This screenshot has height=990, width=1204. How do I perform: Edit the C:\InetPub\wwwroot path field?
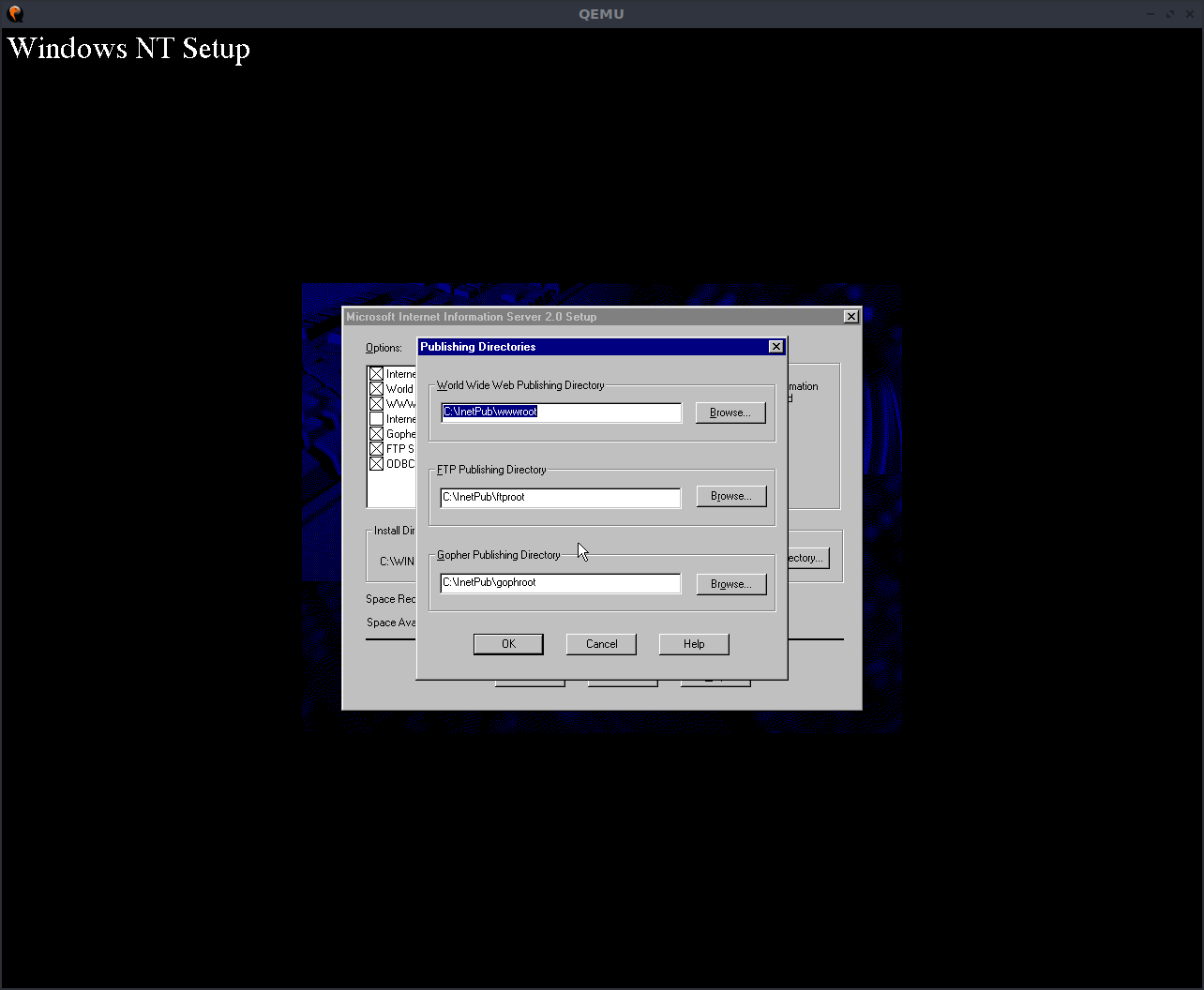(561, 412)
